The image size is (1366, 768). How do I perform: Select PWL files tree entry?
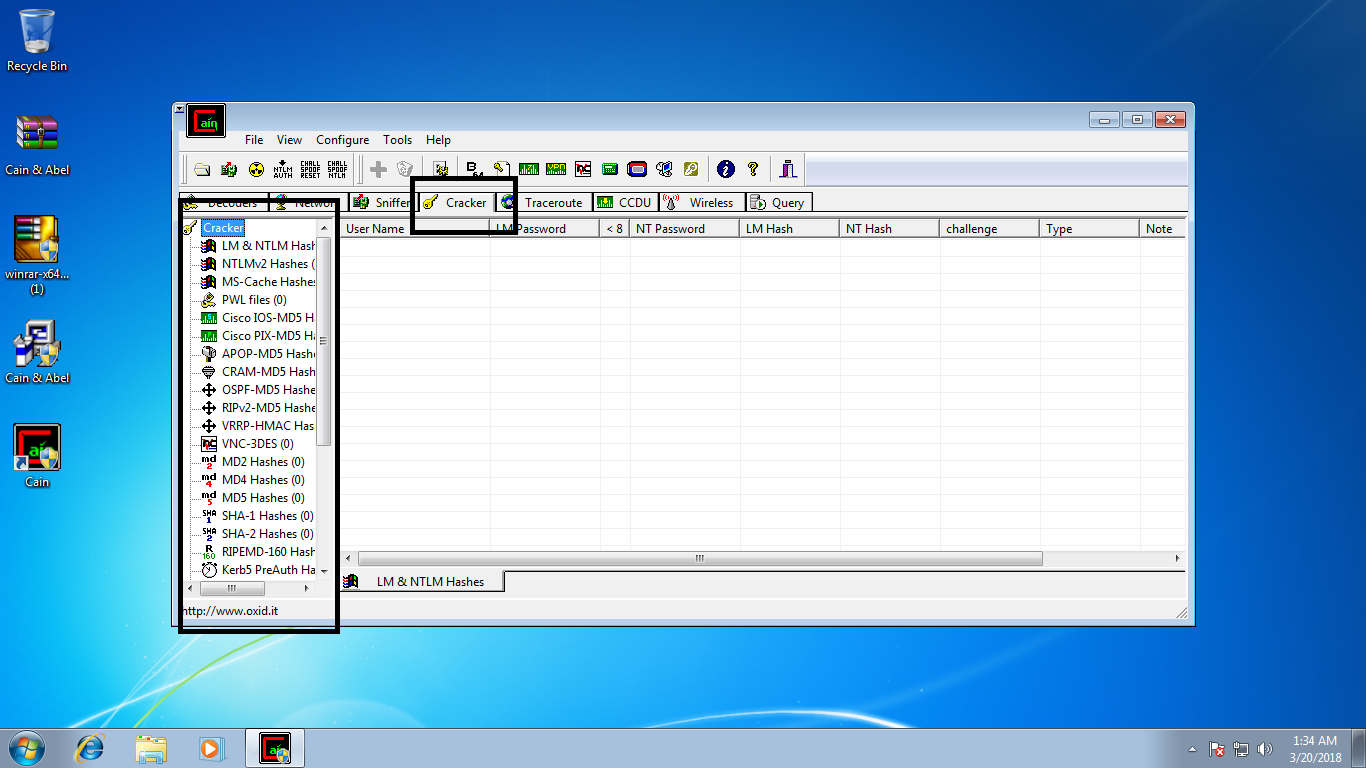pyautogui.click(x=253, y=300)
